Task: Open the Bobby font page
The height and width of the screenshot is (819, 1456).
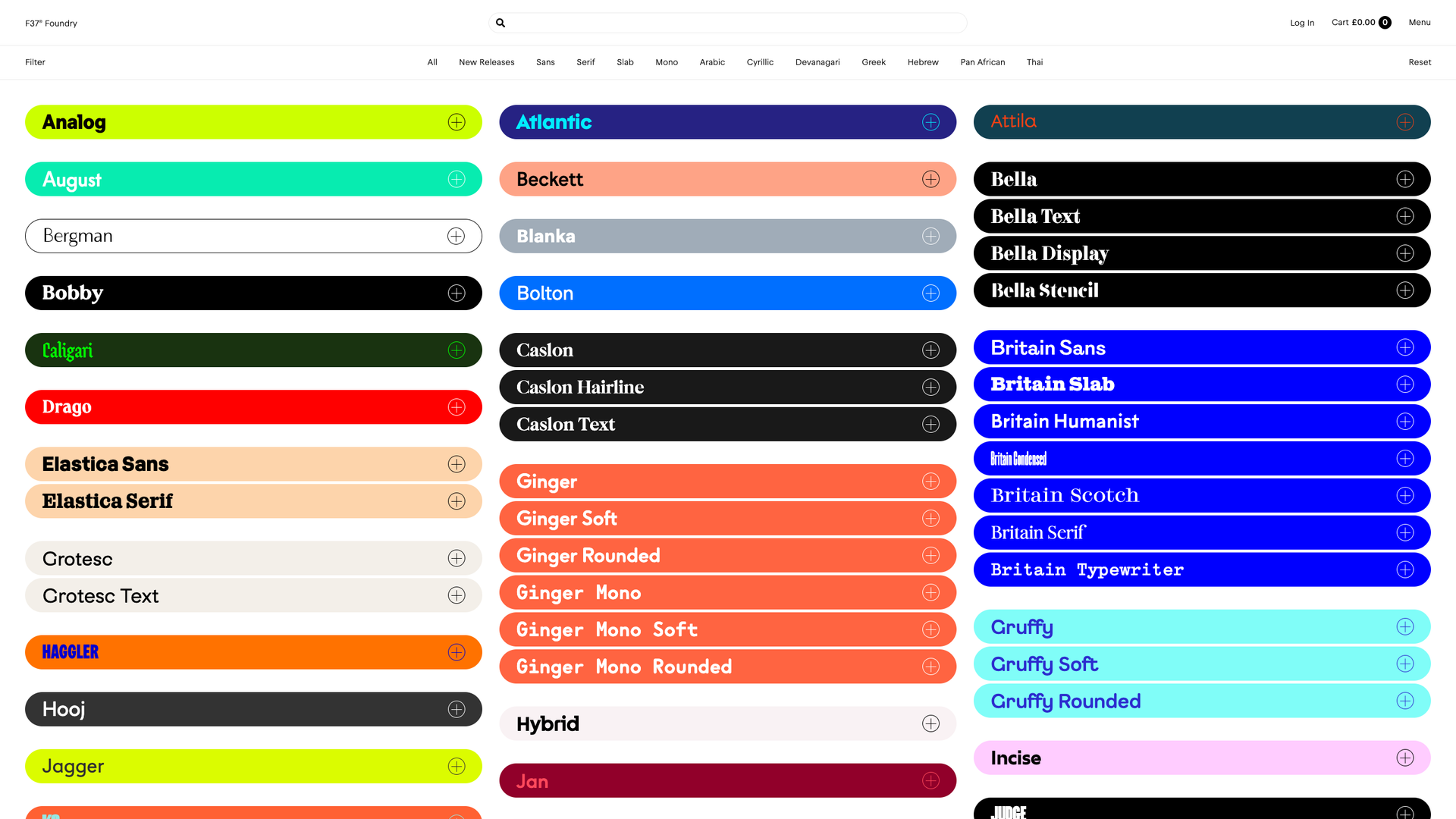Action: 72,292
